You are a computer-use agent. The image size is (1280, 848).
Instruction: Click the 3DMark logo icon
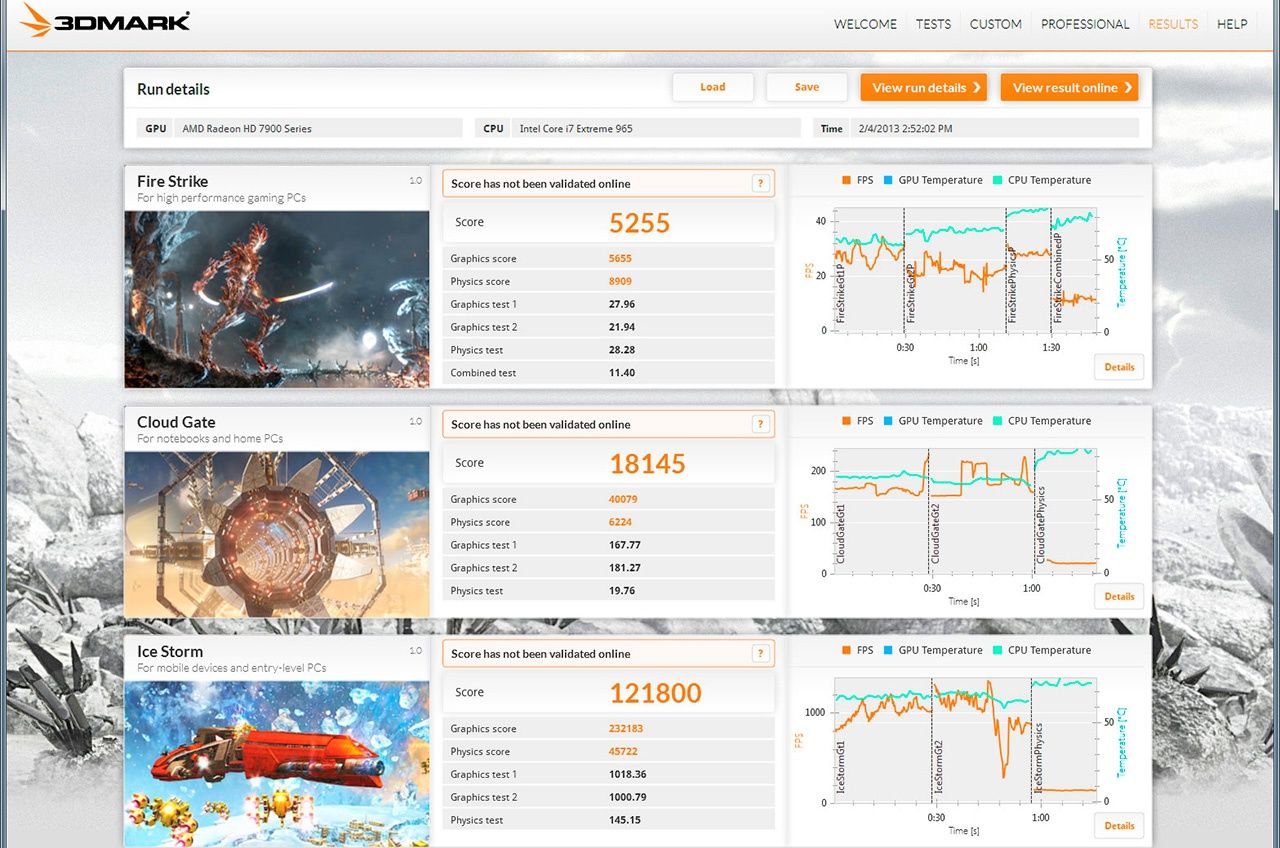37,21
